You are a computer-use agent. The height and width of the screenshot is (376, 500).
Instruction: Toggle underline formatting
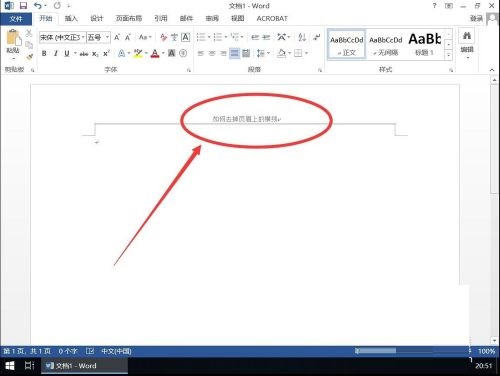tap(67, 53)
